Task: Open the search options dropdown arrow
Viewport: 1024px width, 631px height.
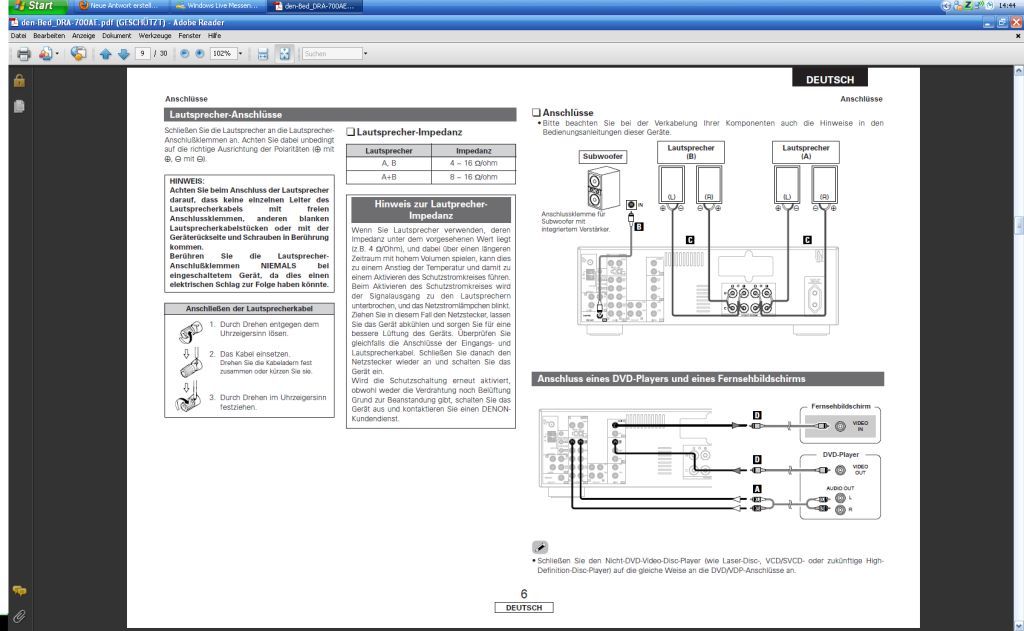Action: (366, 54)
